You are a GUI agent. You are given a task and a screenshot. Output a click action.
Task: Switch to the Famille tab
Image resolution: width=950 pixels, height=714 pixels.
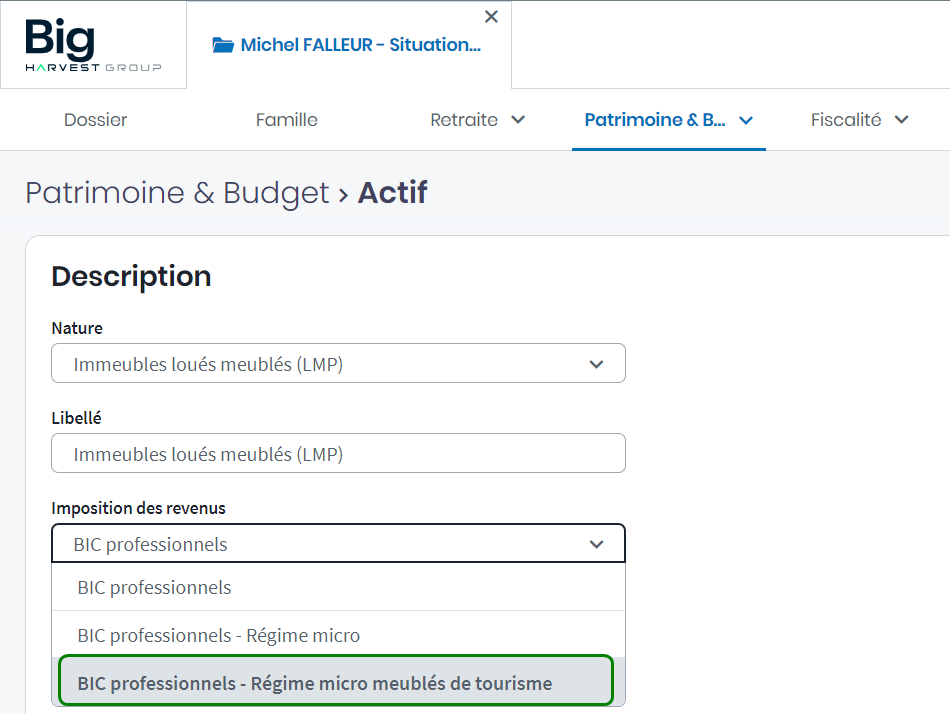pos(286,120)
